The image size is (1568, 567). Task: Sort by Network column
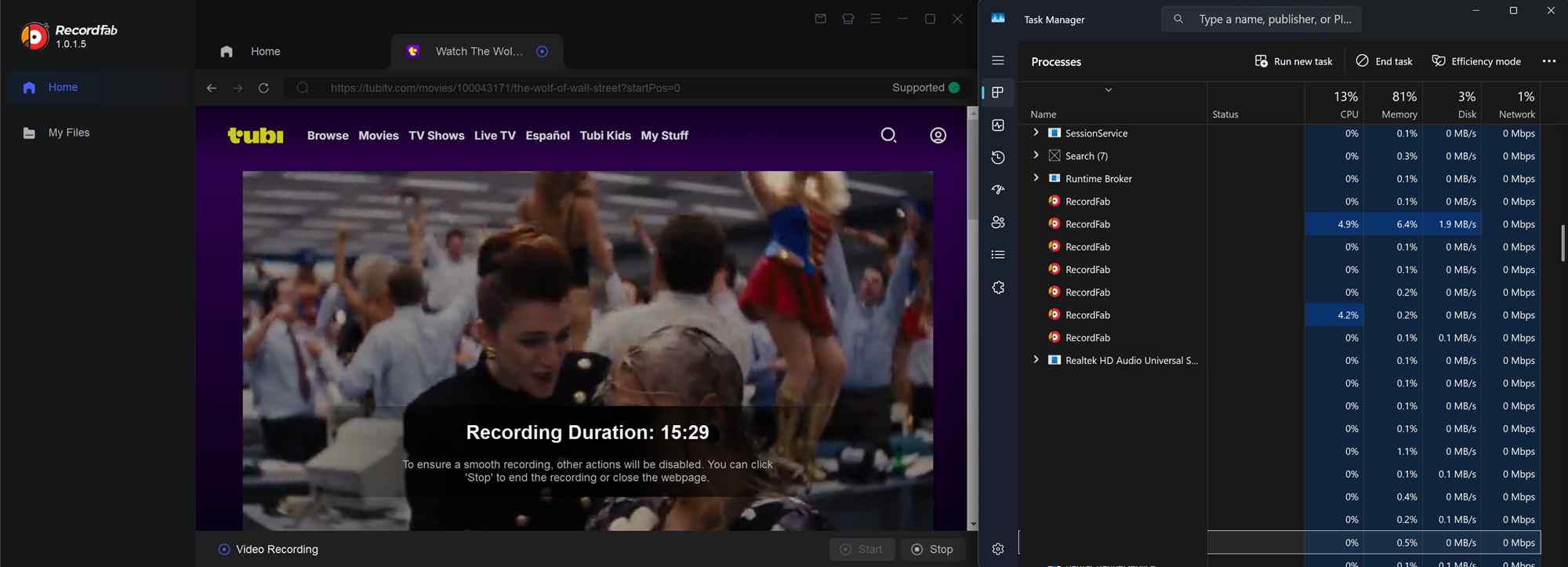tap(1511, 104)
